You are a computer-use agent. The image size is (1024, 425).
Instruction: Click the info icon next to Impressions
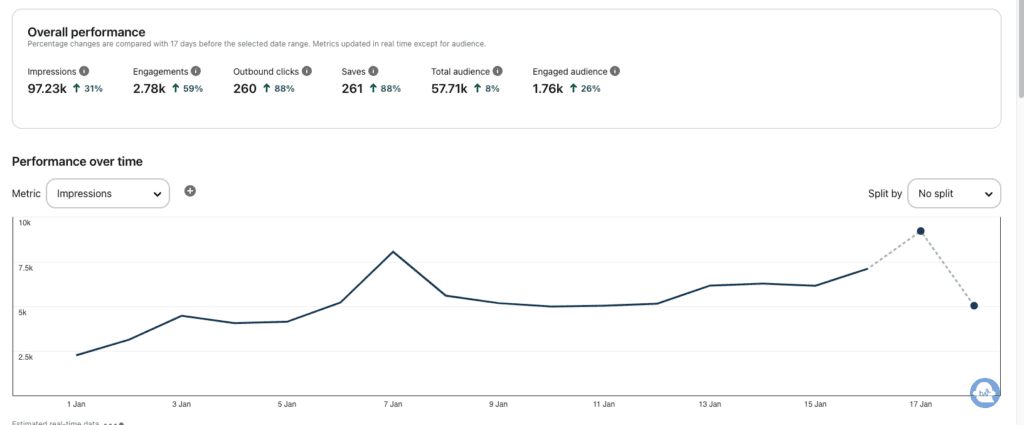[x=84, y=71]
